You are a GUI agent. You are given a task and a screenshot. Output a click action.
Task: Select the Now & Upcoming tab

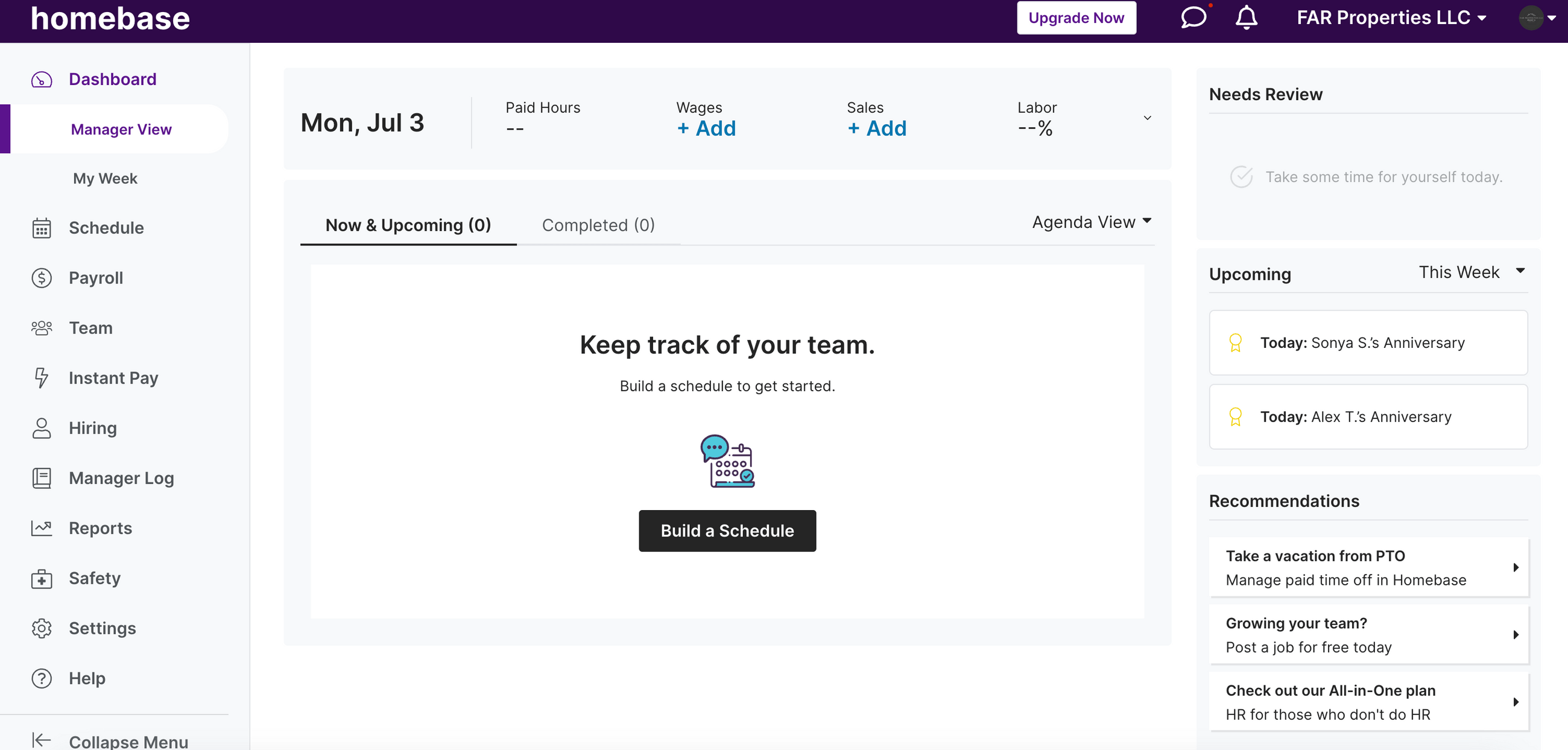pyautogui.click(x=408, y=225)
